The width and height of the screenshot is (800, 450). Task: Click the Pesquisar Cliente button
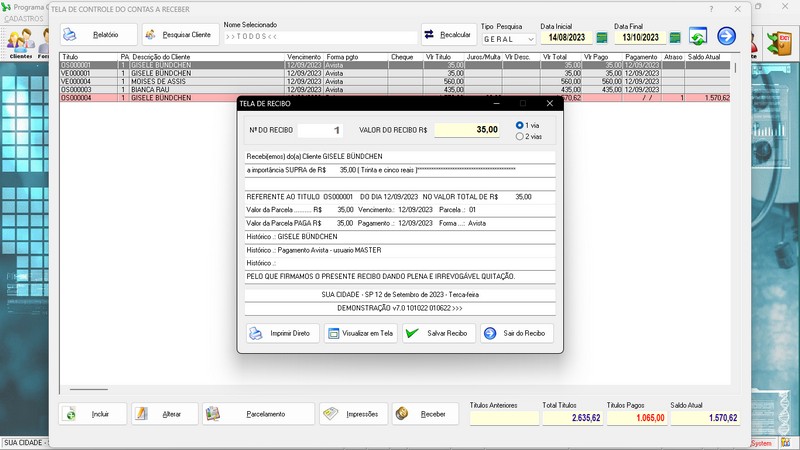180,35
